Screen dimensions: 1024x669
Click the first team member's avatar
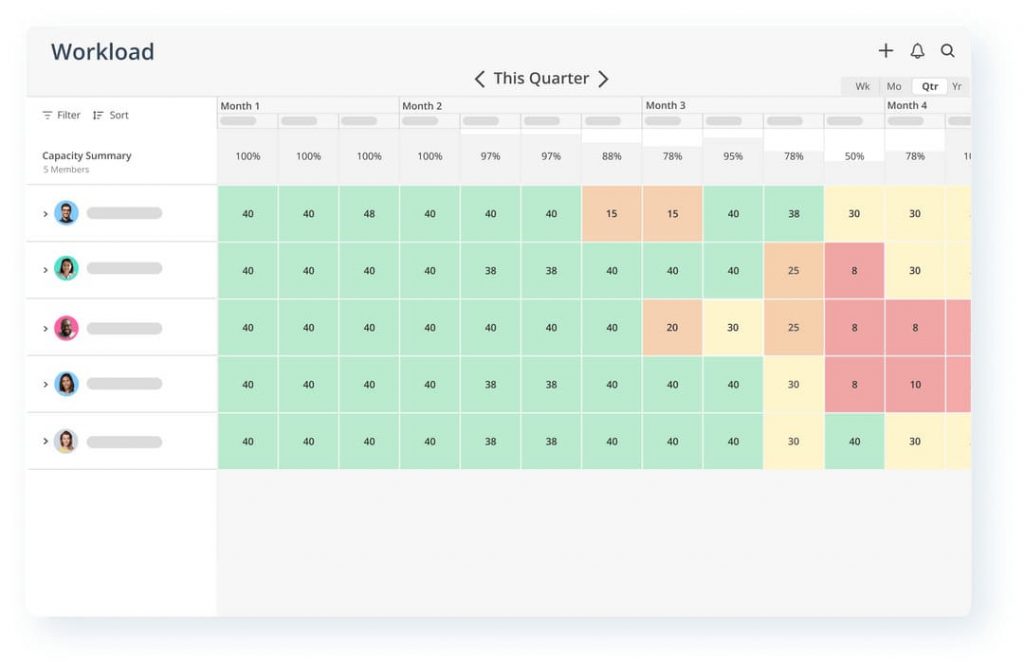(x=67, y=212)
